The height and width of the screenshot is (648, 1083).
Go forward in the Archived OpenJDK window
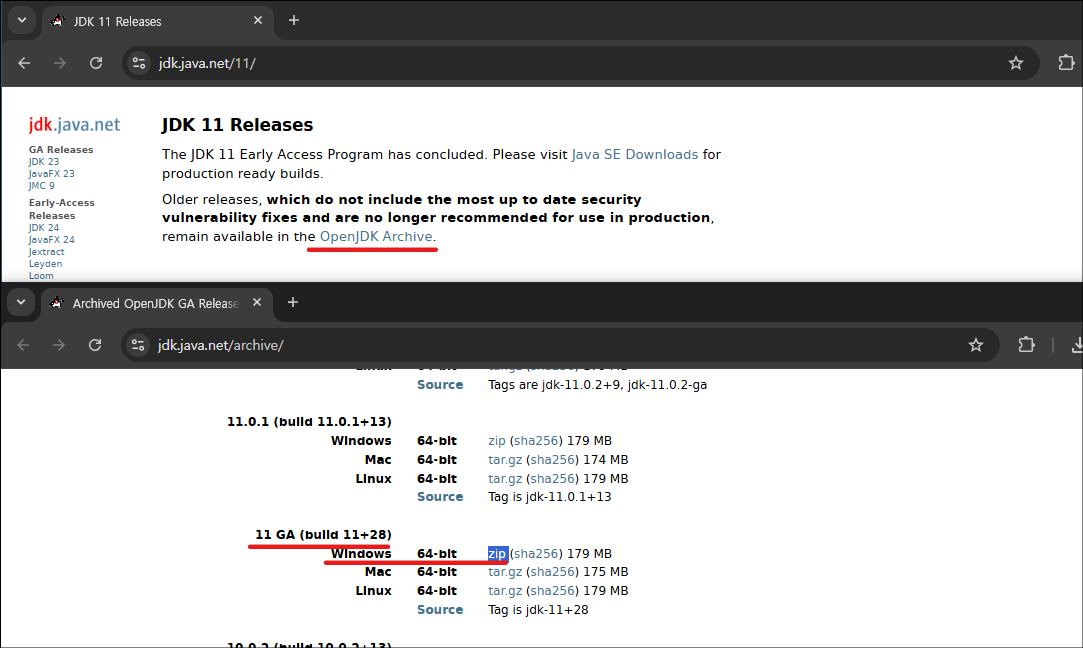click(x=59, y=345)
